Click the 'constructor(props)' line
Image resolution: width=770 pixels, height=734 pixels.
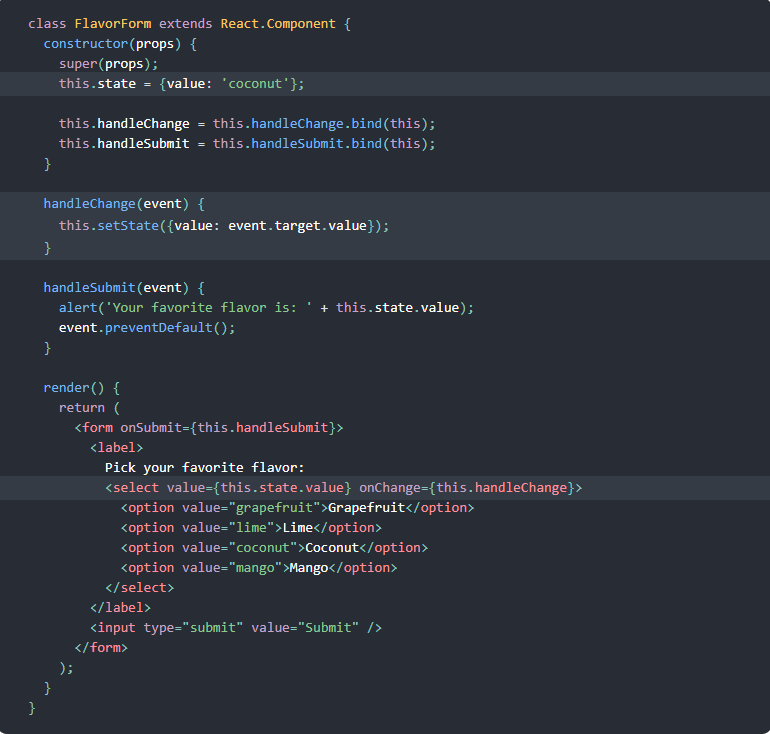pos(120,44)
